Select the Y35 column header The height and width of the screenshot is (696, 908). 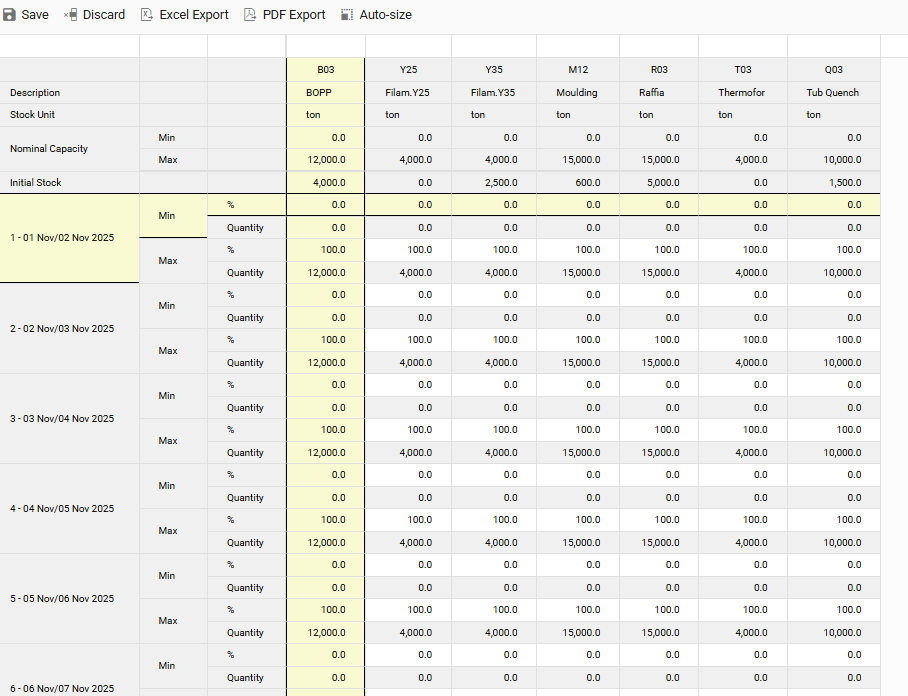(494, 69)
